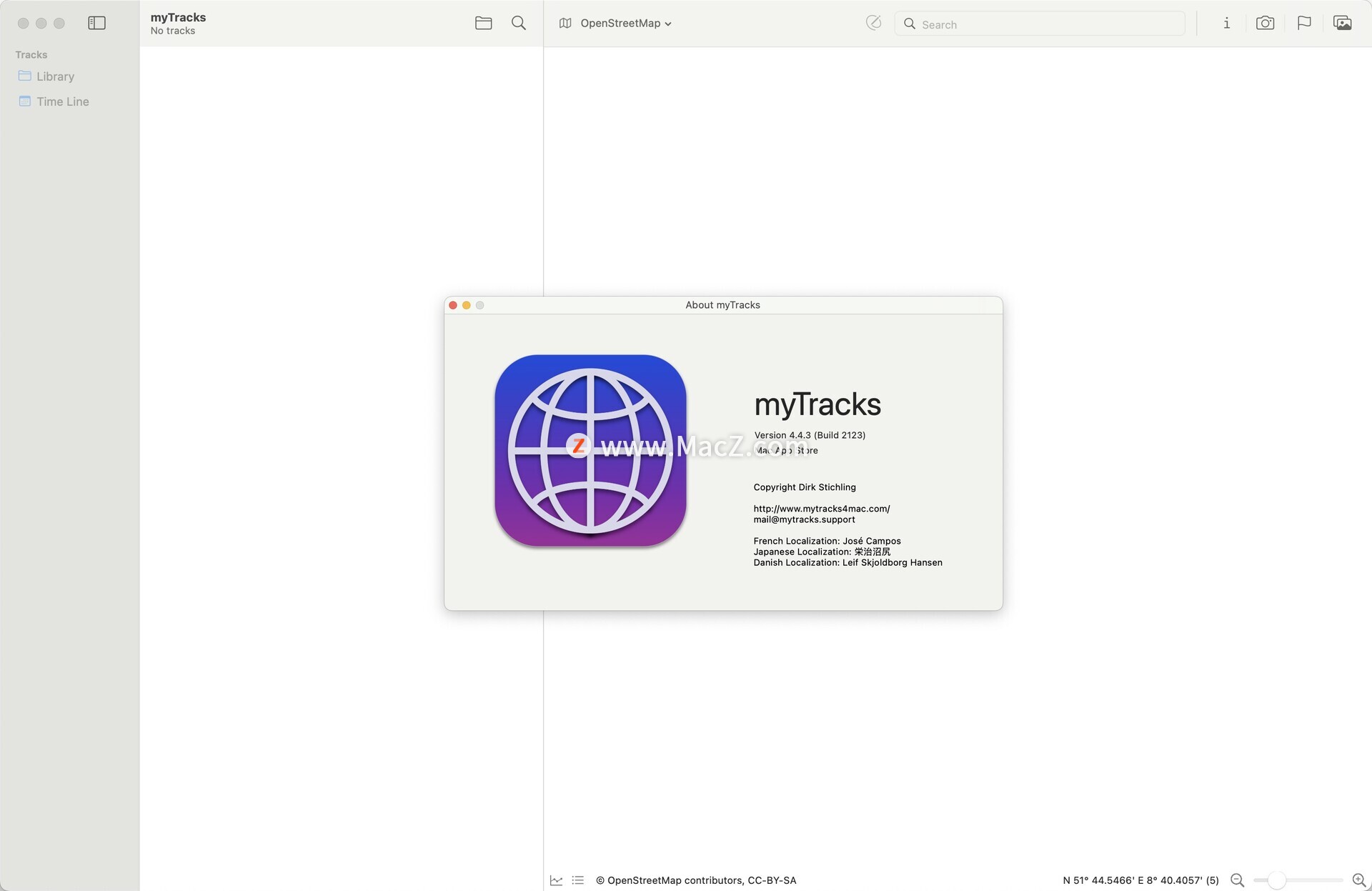1372x891 pixels.
Task: Focus the map Search field
Action: coord(1040,24)
